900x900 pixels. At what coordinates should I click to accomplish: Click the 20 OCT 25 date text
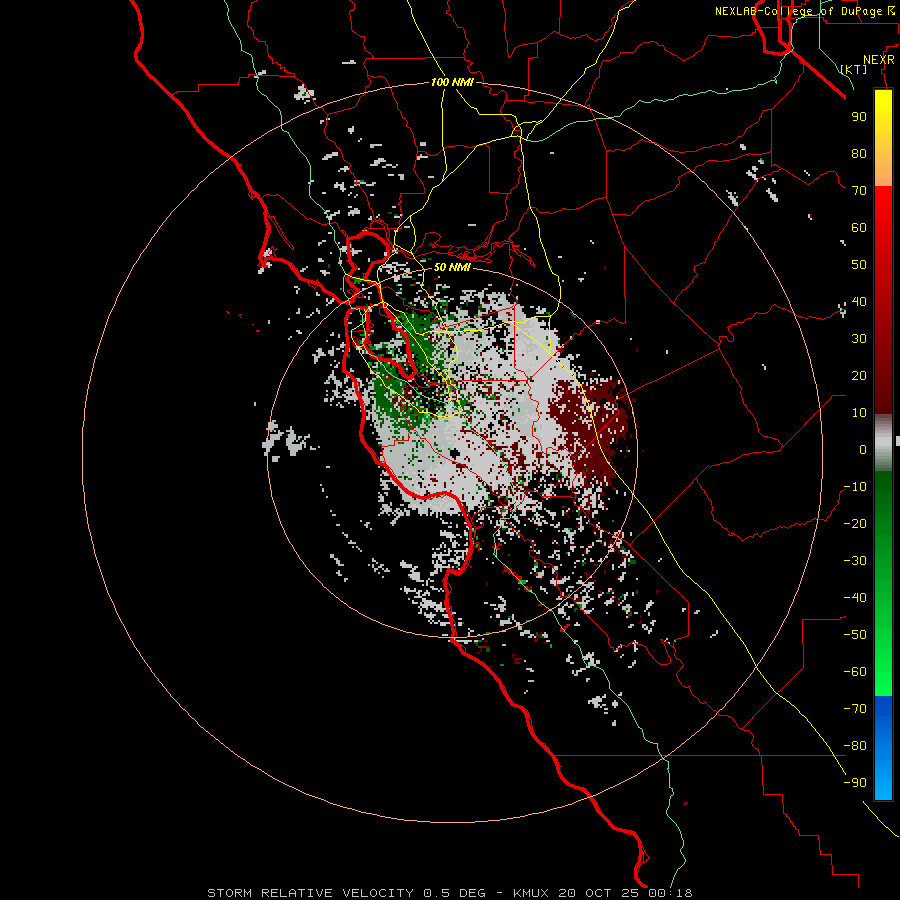click(600, 893)
